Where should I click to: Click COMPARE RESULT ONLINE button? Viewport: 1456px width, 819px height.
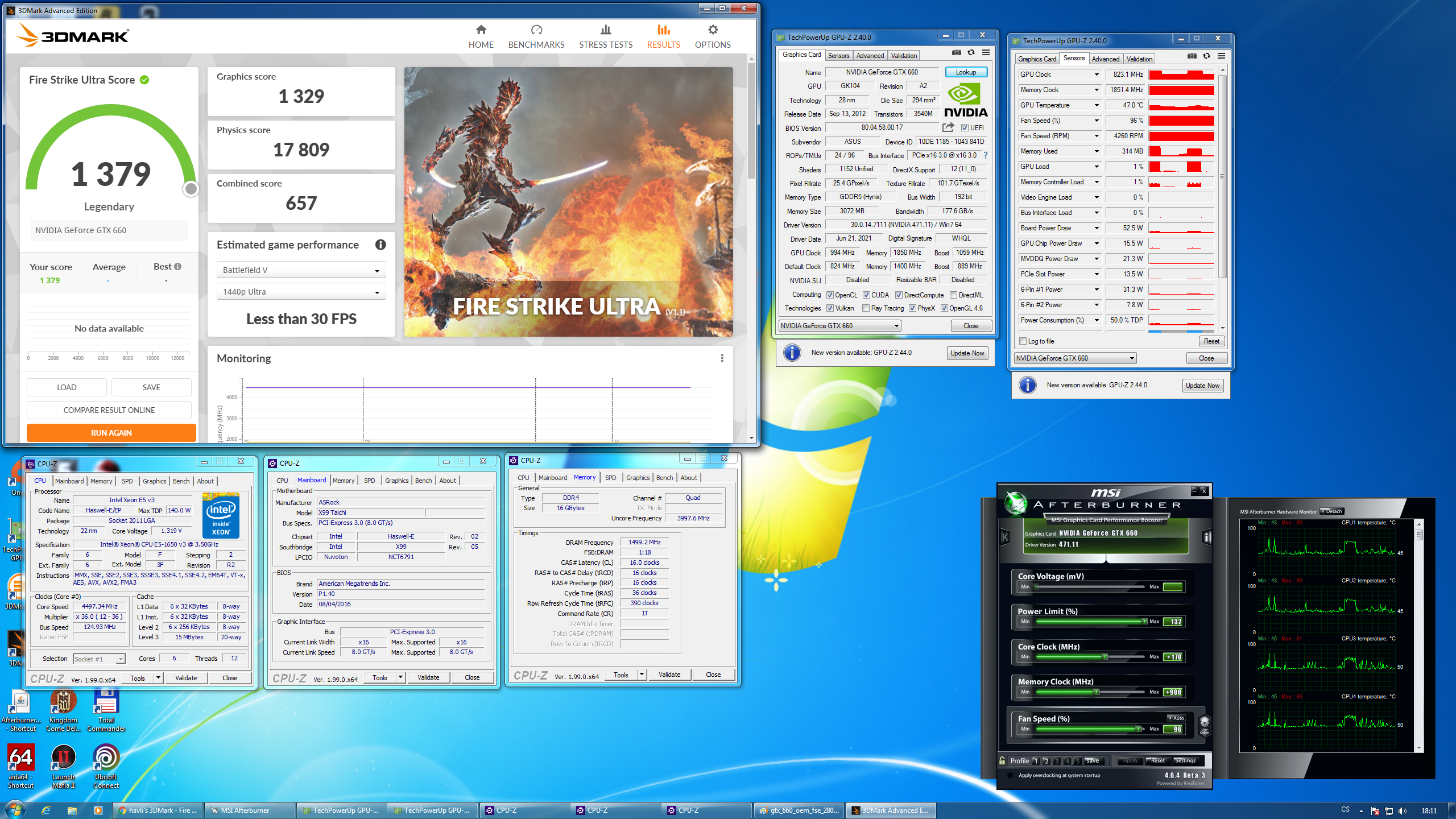coord(109,410)
